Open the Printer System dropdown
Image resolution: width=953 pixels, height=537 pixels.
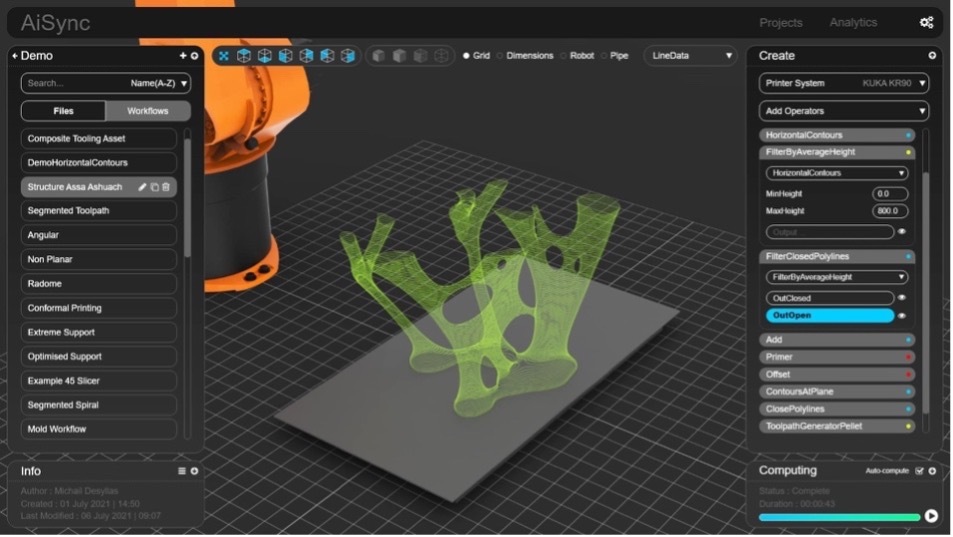pyautogui.click(x=844, y=83)
